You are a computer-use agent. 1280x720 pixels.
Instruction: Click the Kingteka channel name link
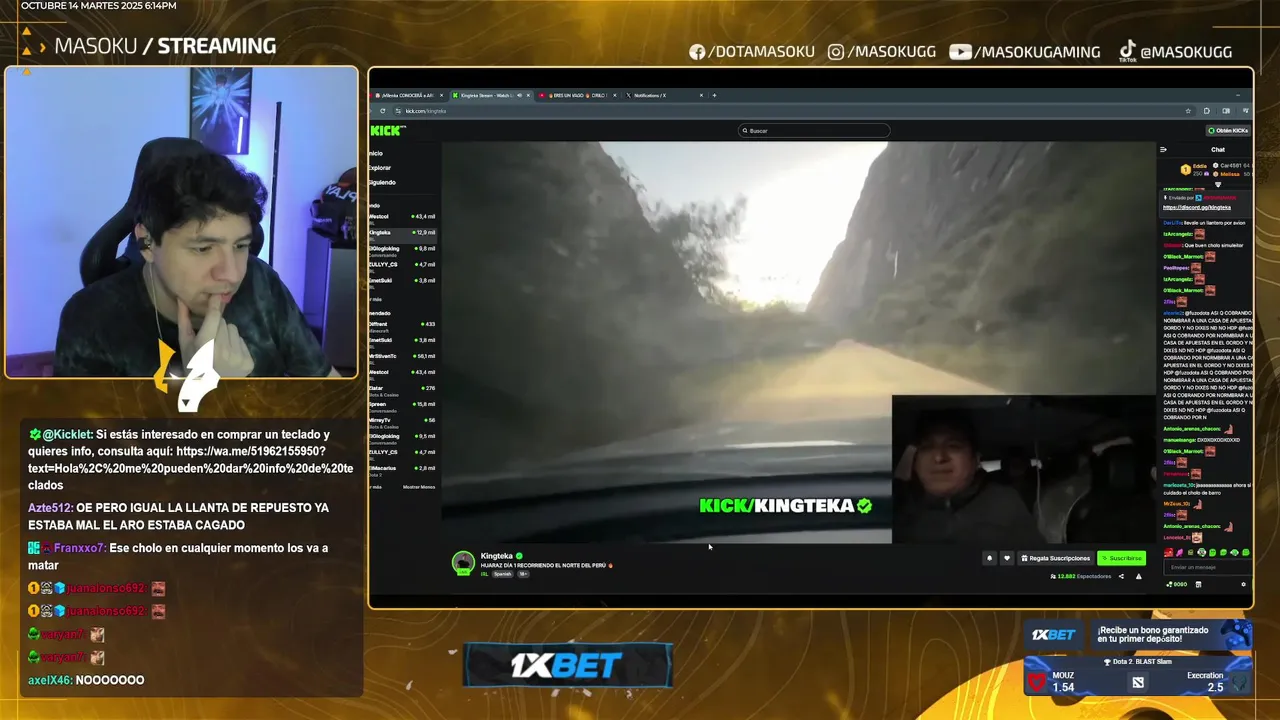coord(497,556)
